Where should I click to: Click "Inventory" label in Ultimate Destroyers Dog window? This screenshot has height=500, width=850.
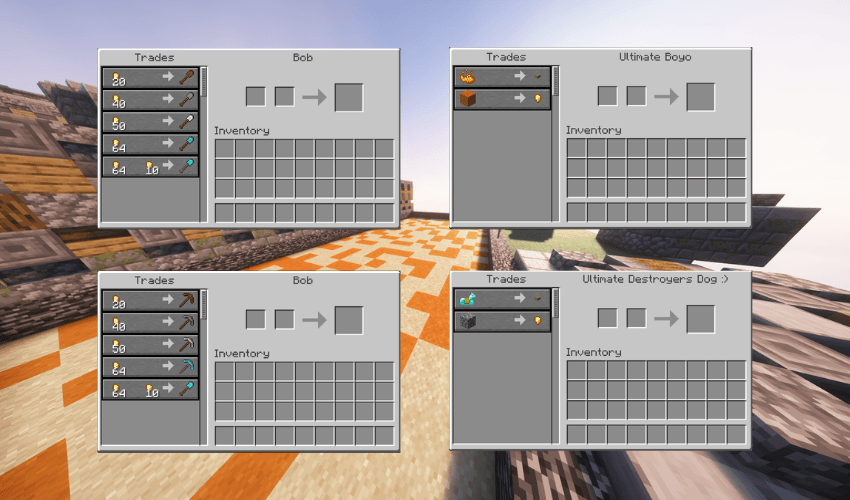click(594, 352)
